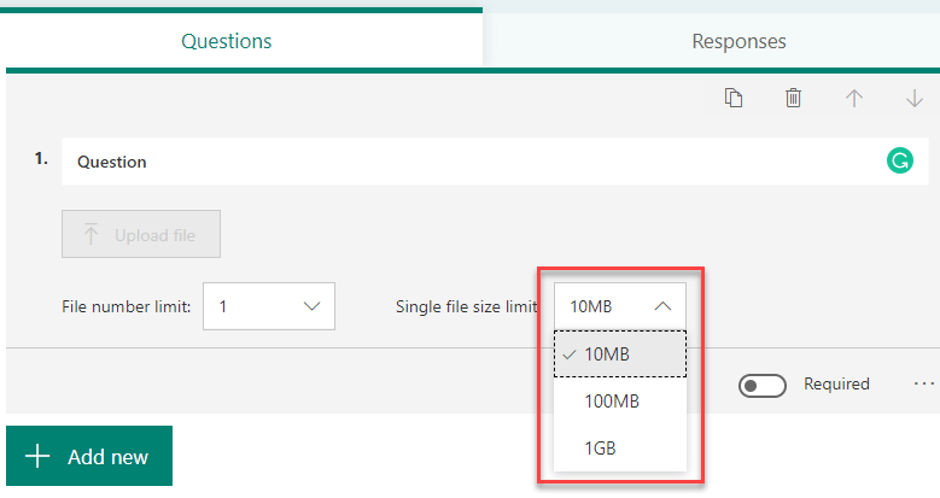
Task: Switch to the Questions tab
Action: [x=226, y=41]
